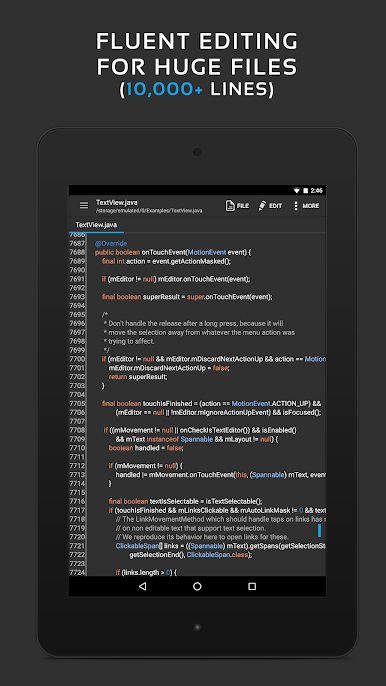Screen dimensions: 386x686
Task: Click 'return superResult;' line
Action: coord(138,377)
